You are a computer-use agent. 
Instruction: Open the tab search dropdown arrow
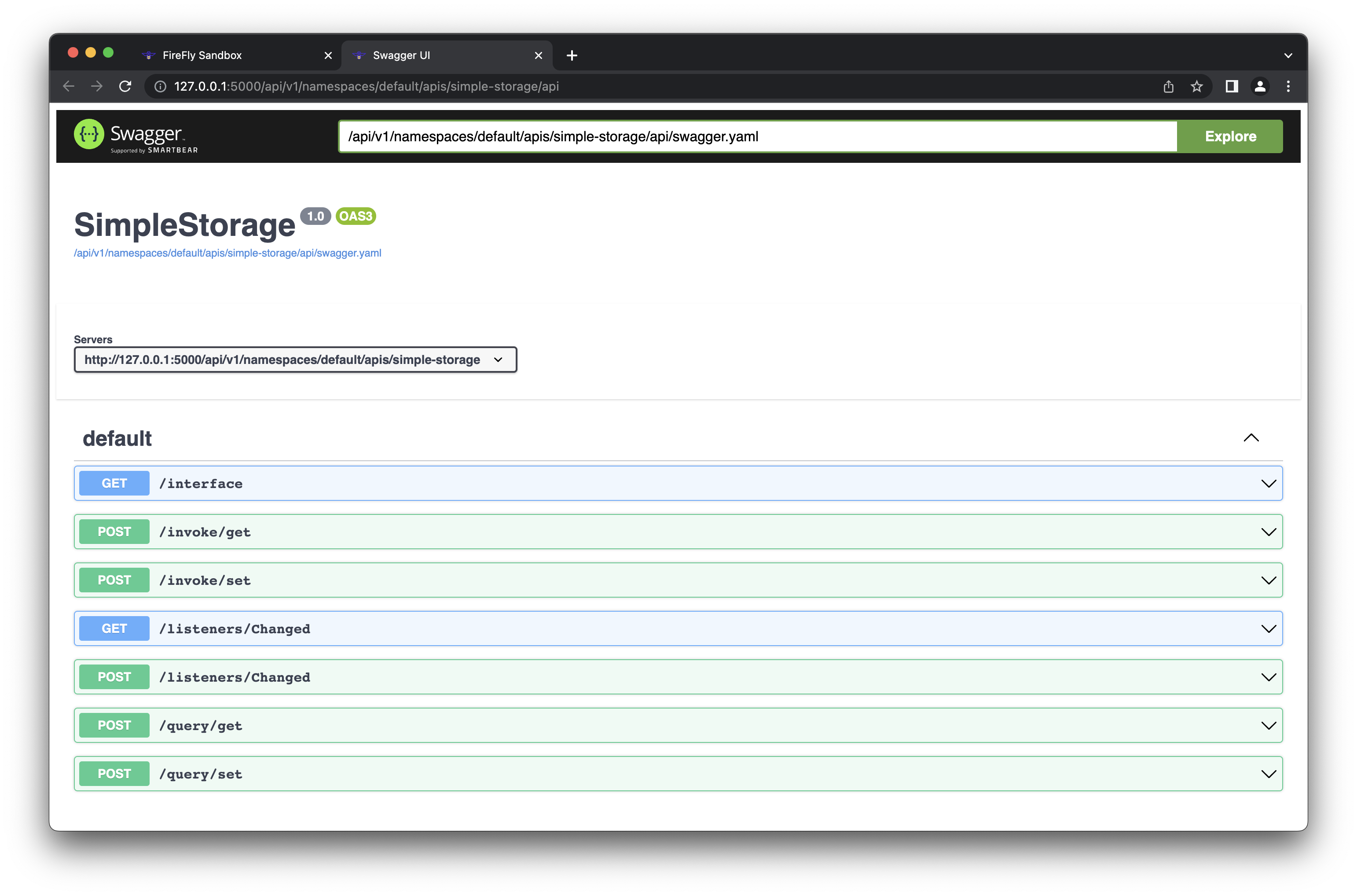1288,55
